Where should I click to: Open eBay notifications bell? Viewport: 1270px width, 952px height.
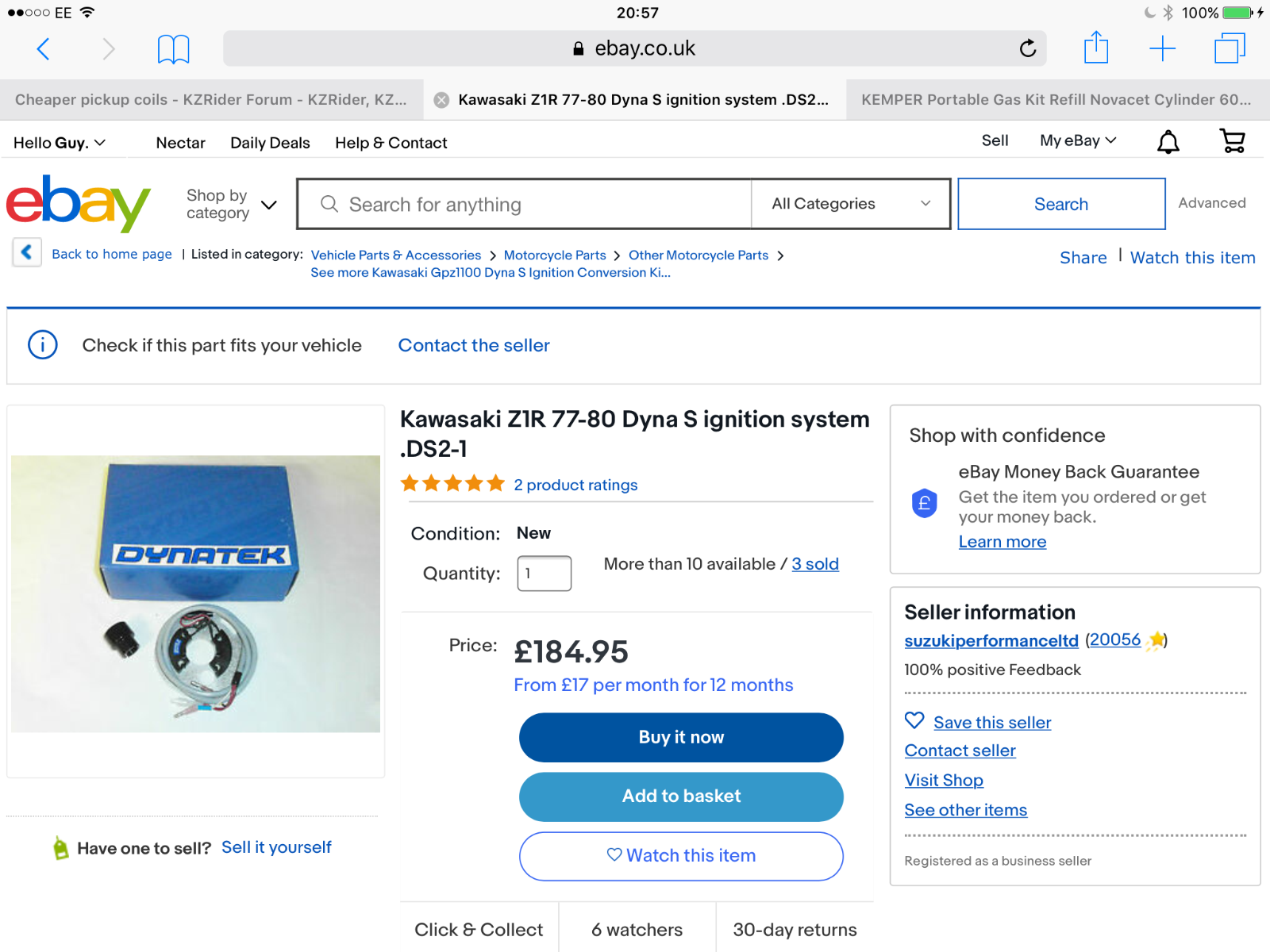[1168, 142]
